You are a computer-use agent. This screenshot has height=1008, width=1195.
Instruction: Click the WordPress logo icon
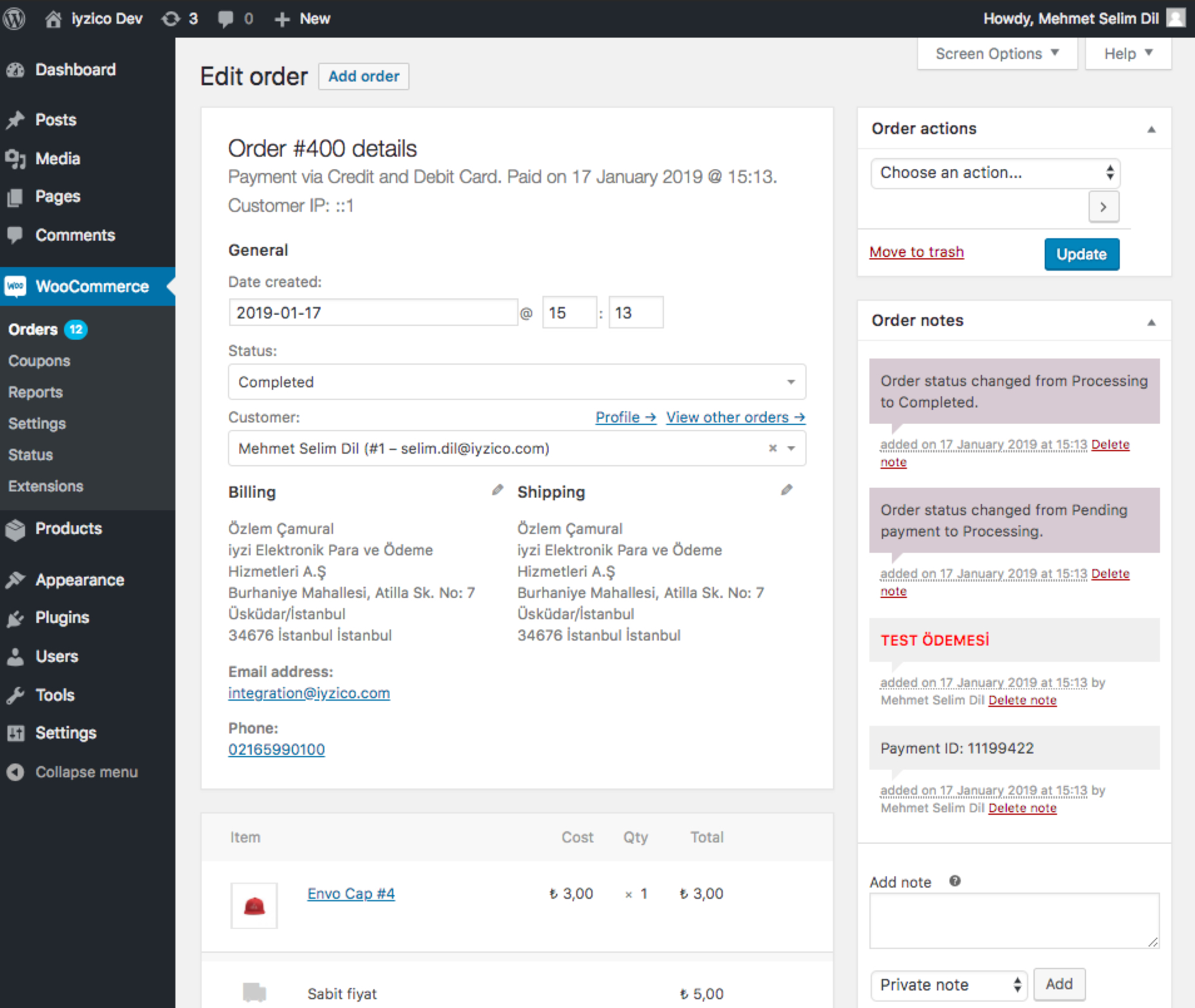coord(14,19)
